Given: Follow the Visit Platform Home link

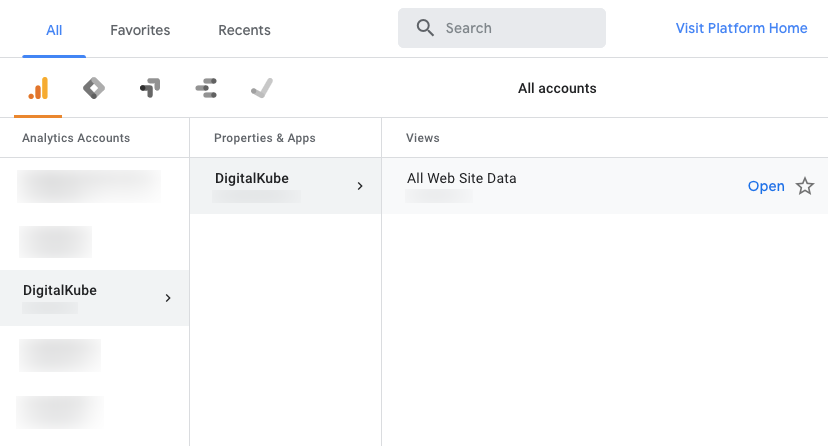Looking at the screenshot, I should click(741, 28).
